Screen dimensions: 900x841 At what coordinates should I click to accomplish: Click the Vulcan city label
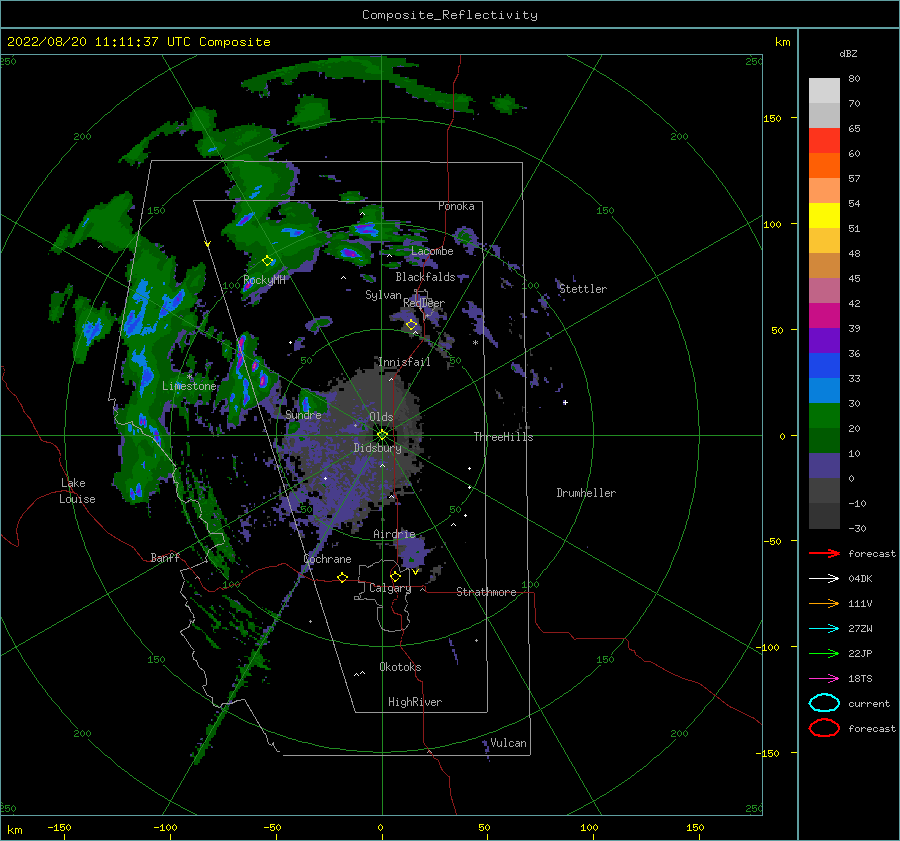[509, 743]
